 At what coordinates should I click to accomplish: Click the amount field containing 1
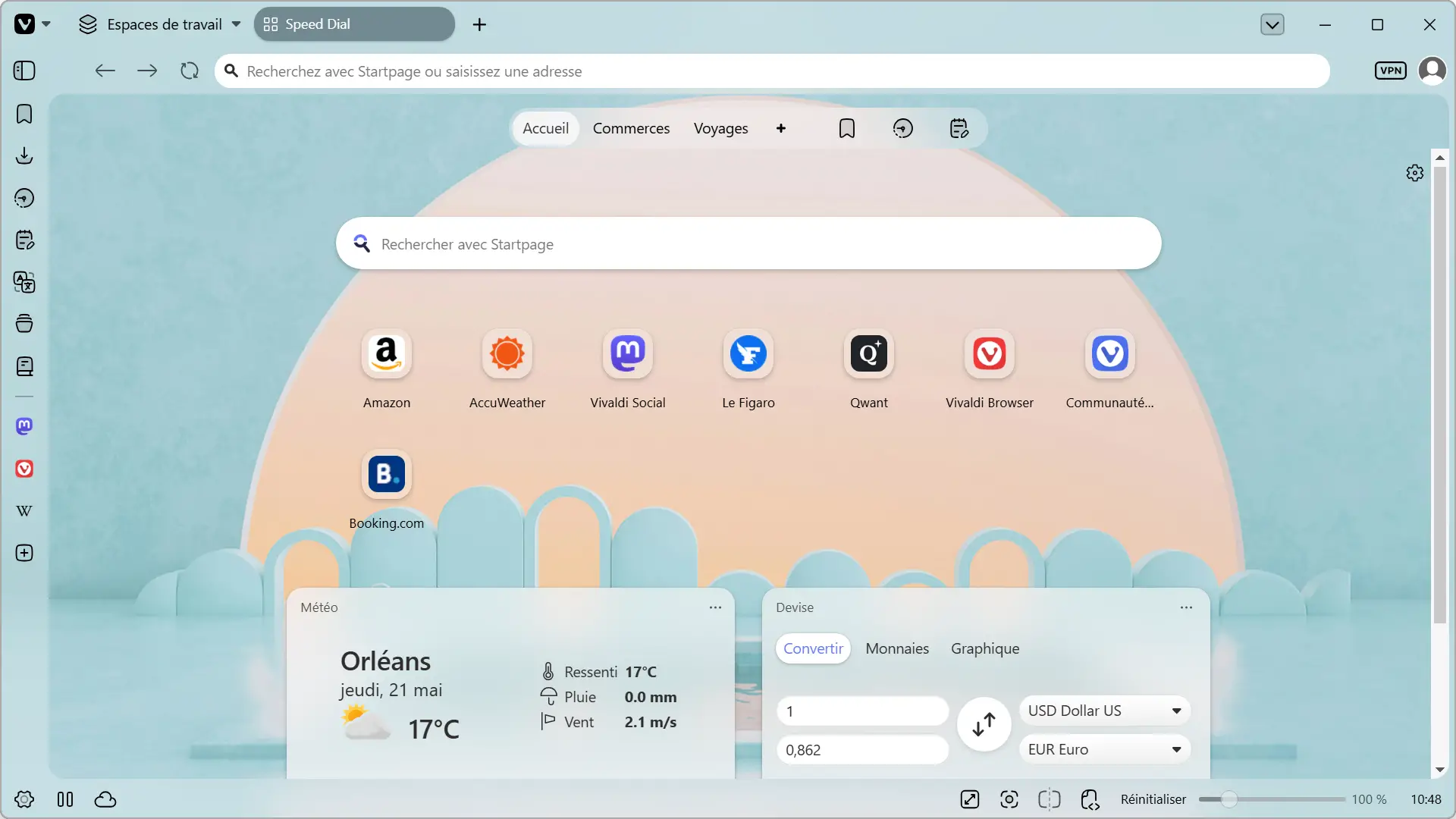(x=863, y=711)
